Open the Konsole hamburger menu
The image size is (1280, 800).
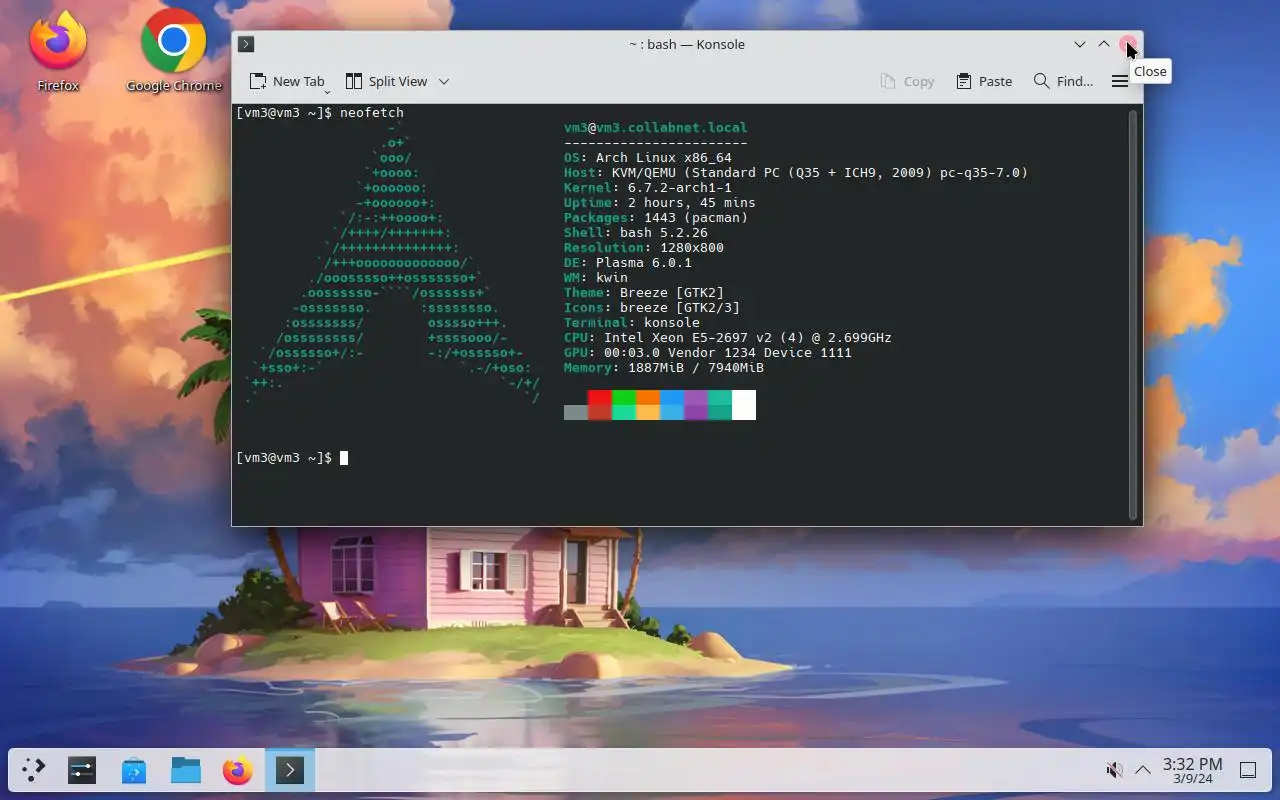(x=1120, y=81)
